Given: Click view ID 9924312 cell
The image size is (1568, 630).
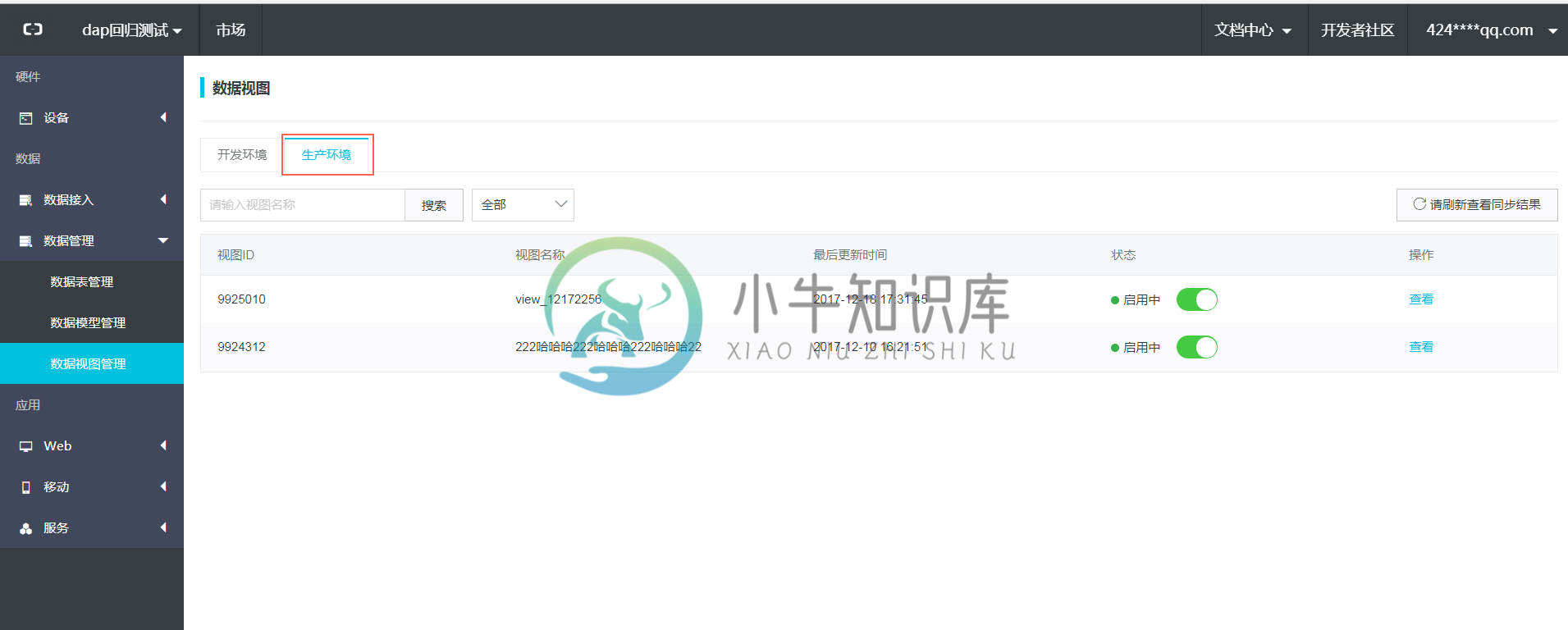Looking at the screenshot, I should tap(241, 347).
